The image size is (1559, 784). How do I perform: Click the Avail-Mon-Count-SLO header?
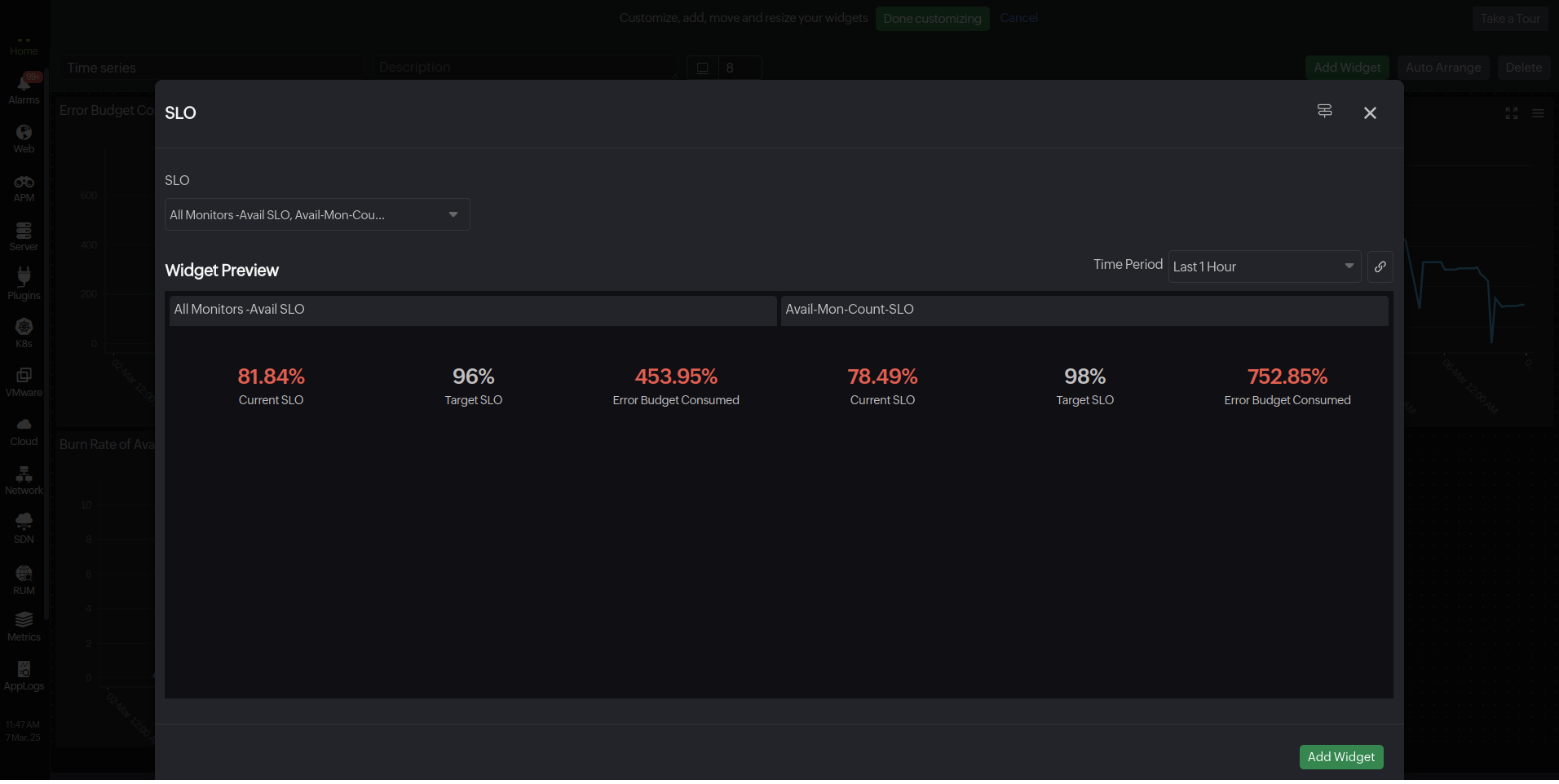click(1084, 310)
